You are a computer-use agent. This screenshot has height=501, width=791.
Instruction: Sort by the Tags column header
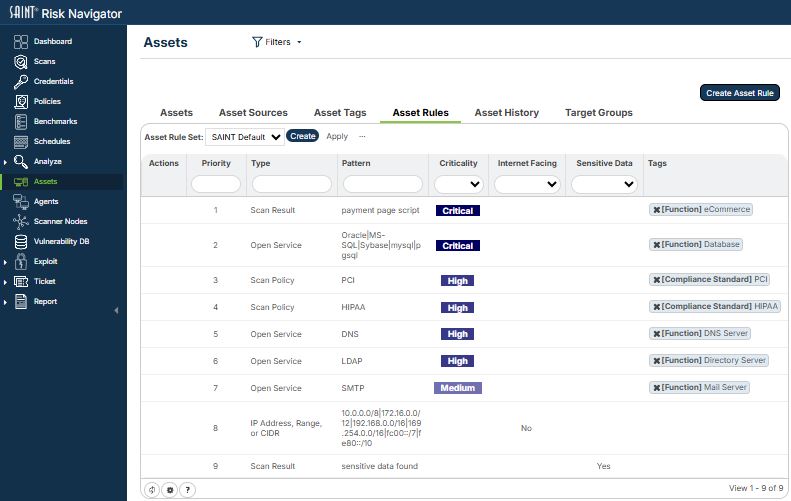[x=657, y=163]
